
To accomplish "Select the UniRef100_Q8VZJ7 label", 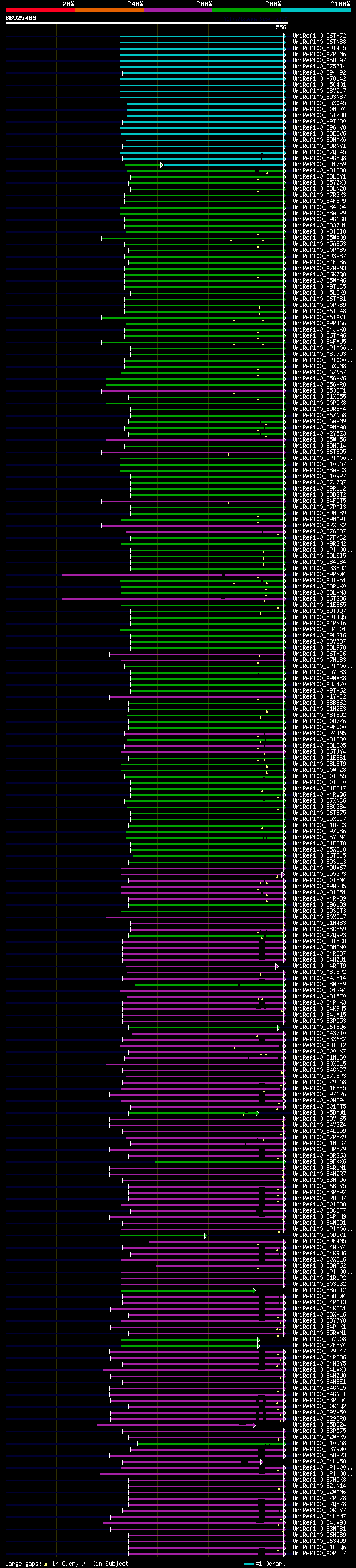I will [x=319, y=91].
